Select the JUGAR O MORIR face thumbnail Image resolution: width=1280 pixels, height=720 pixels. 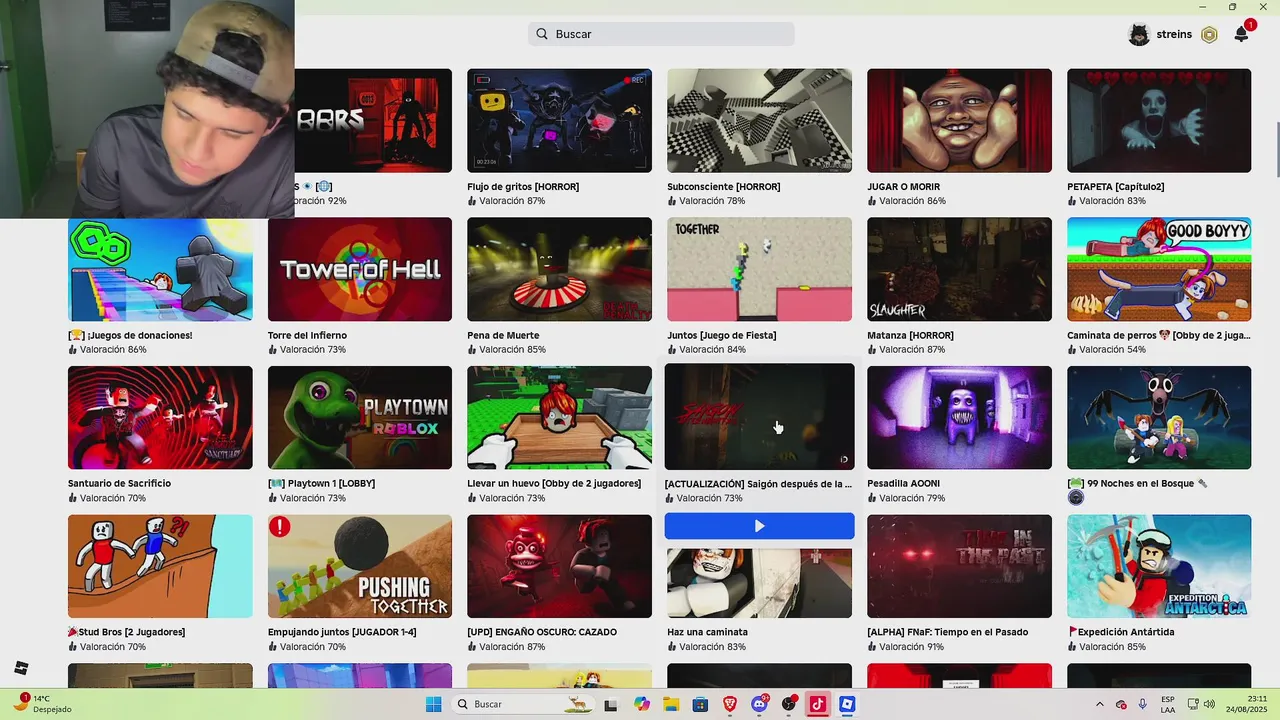[x=959, y=120]
